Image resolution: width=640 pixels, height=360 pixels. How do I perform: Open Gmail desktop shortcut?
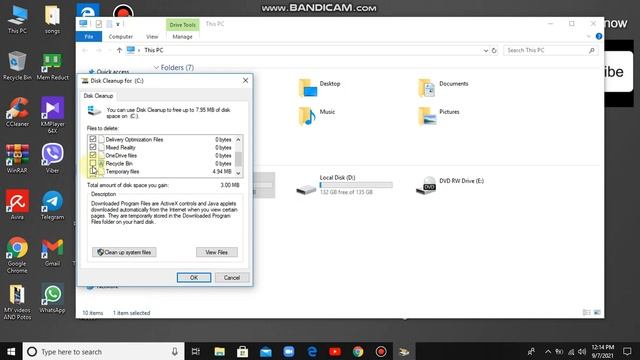[x=52, y=251]
